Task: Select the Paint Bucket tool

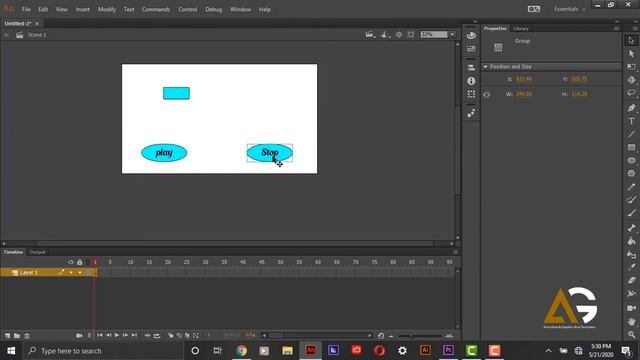Action: (631, 241)
